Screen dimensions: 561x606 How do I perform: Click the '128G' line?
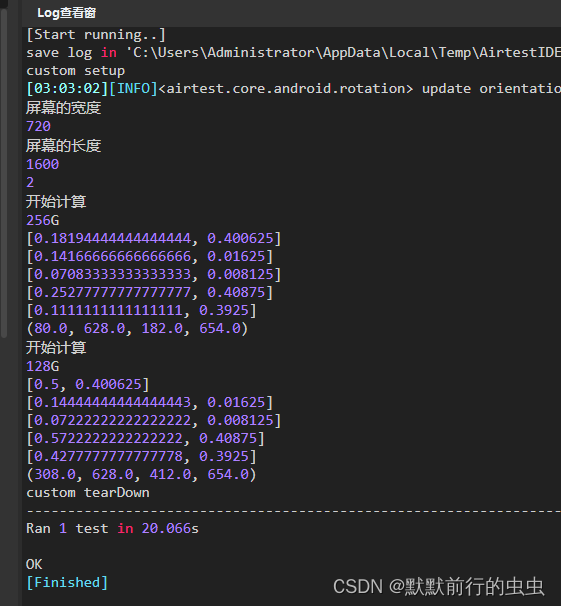(x=42, y=366)
